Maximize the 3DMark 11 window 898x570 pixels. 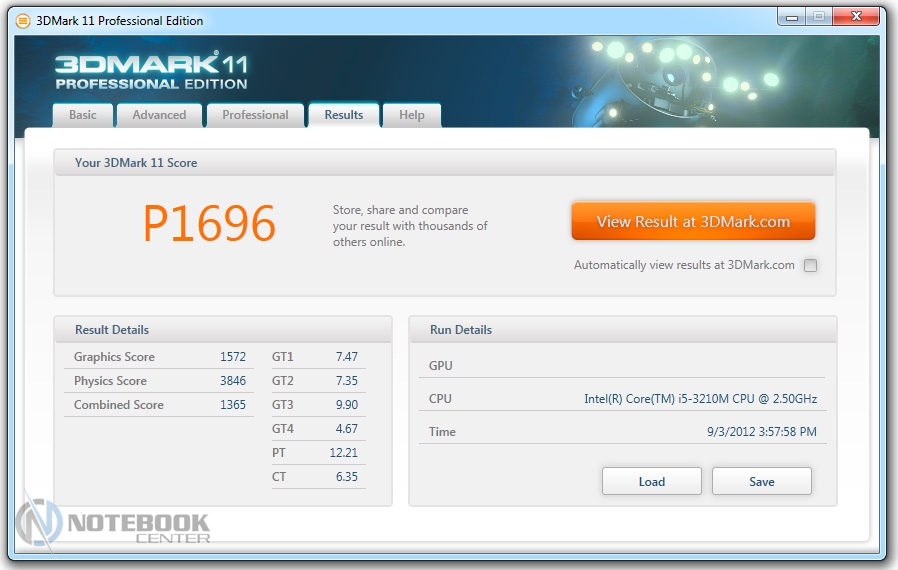(x=819, y=17)
